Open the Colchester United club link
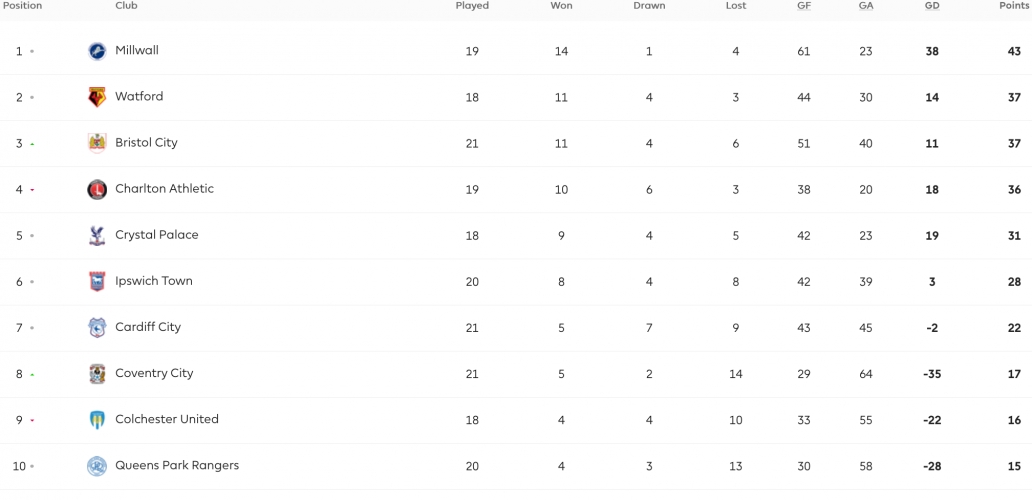This screenshot has width=1032, height=500. tap(167, 419)
